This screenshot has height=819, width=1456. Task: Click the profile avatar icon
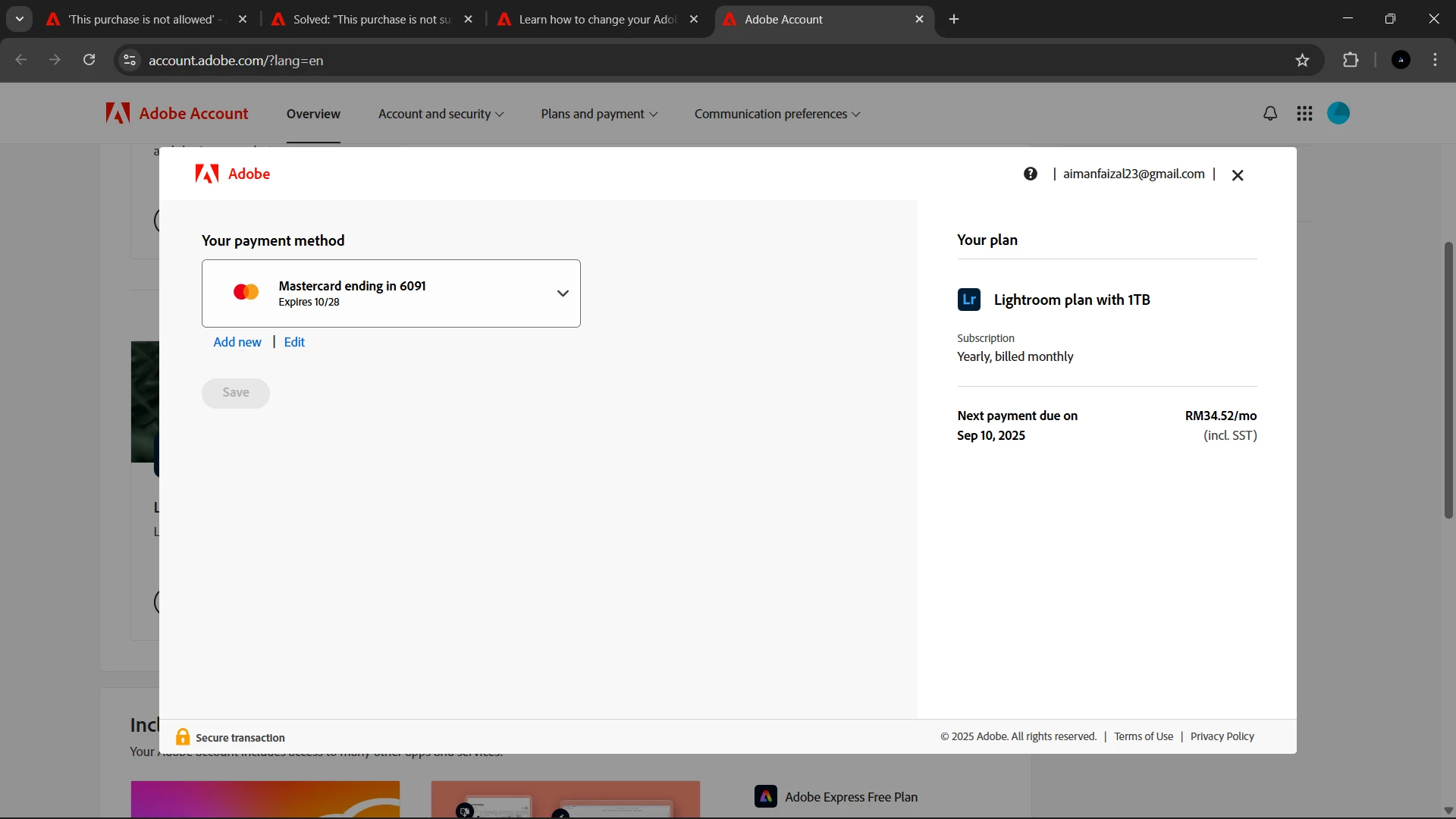pyautogui.click(x=1338, y=114)
